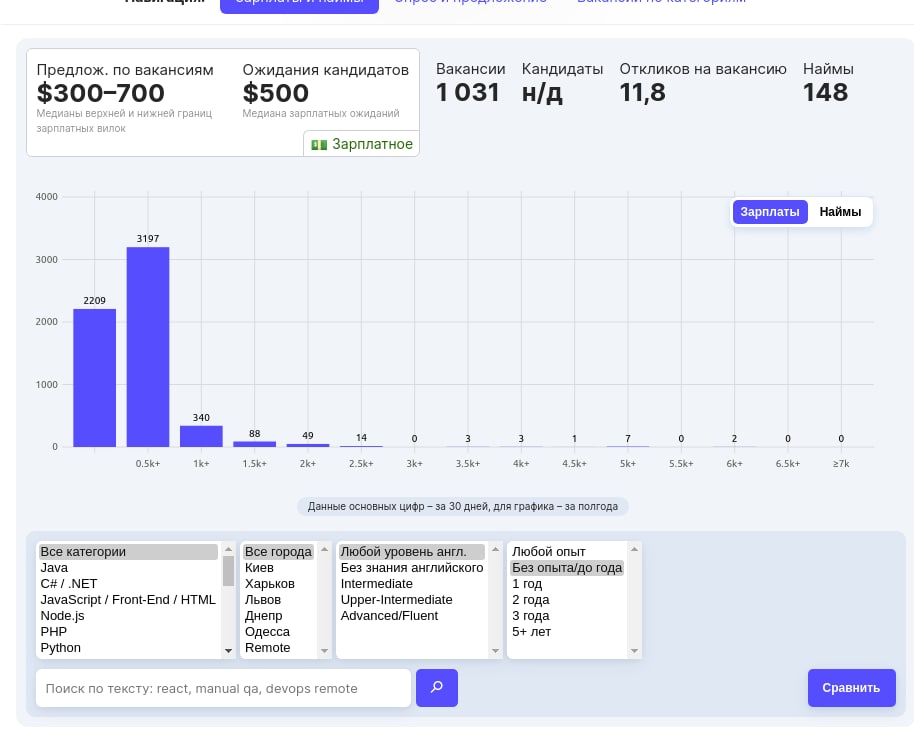Choose Харьков in city list

tap(279, 583)
